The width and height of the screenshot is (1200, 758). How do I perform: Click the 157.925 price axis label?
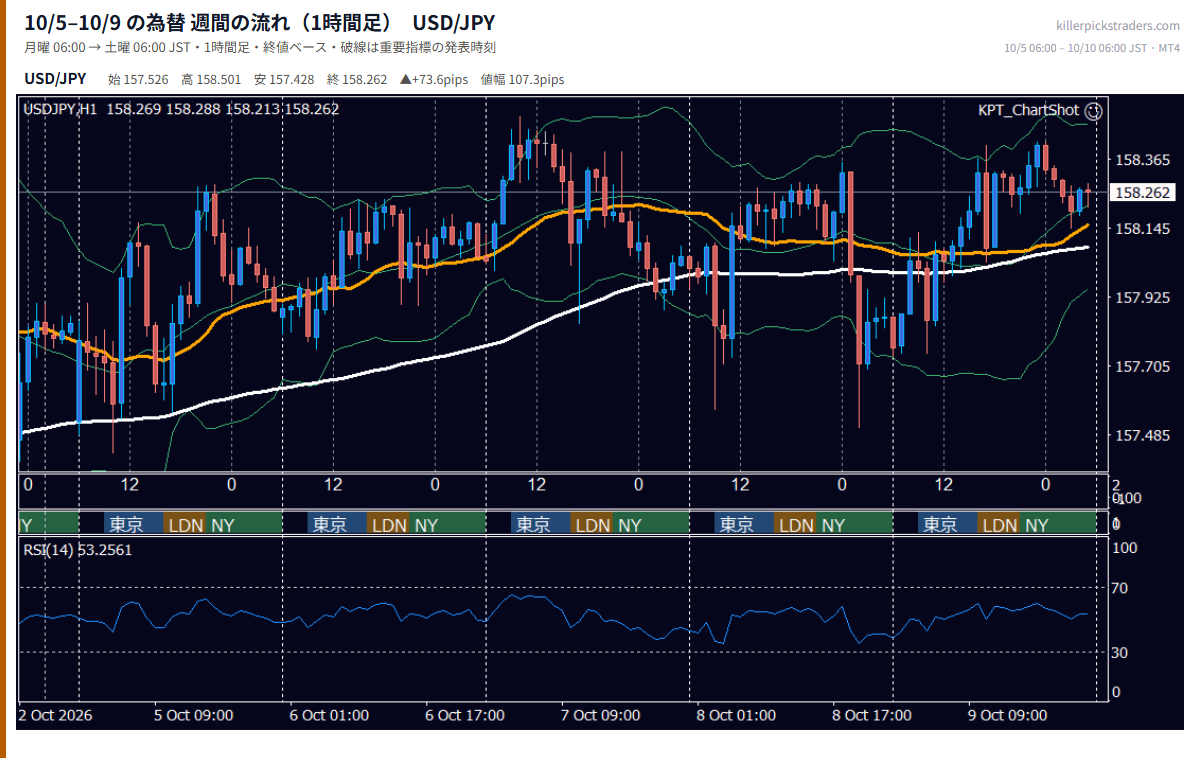[x=1141, y=298]
